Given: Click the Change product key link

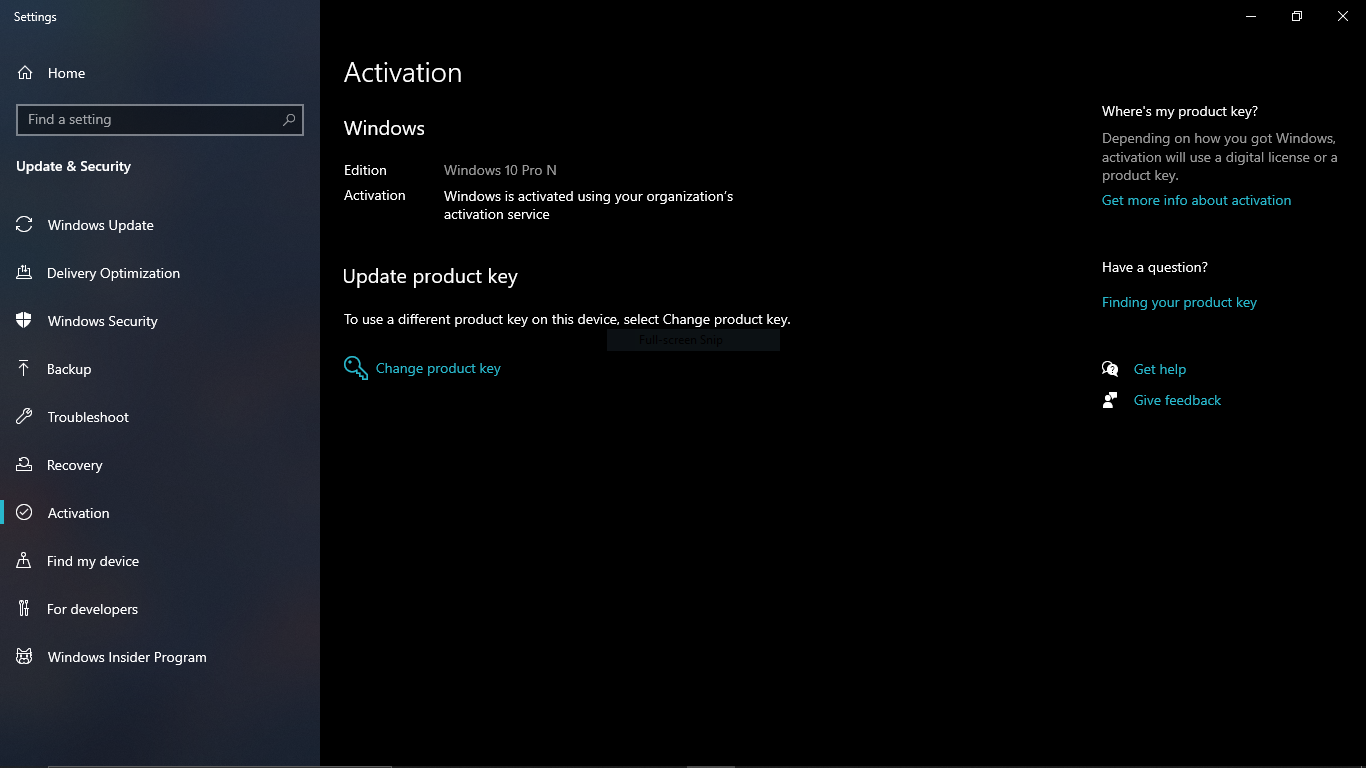Looking at the screenshot, I should pyautogui.click(x=438, y=368).
